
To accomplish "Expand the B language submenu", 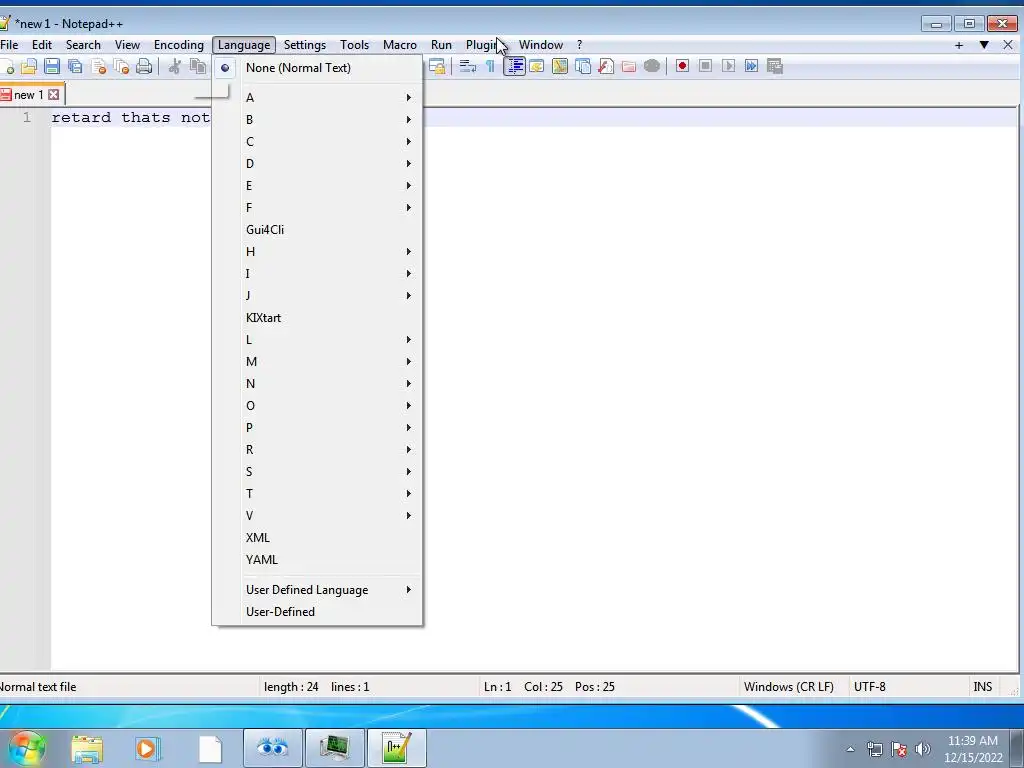I will pos(317,120).
